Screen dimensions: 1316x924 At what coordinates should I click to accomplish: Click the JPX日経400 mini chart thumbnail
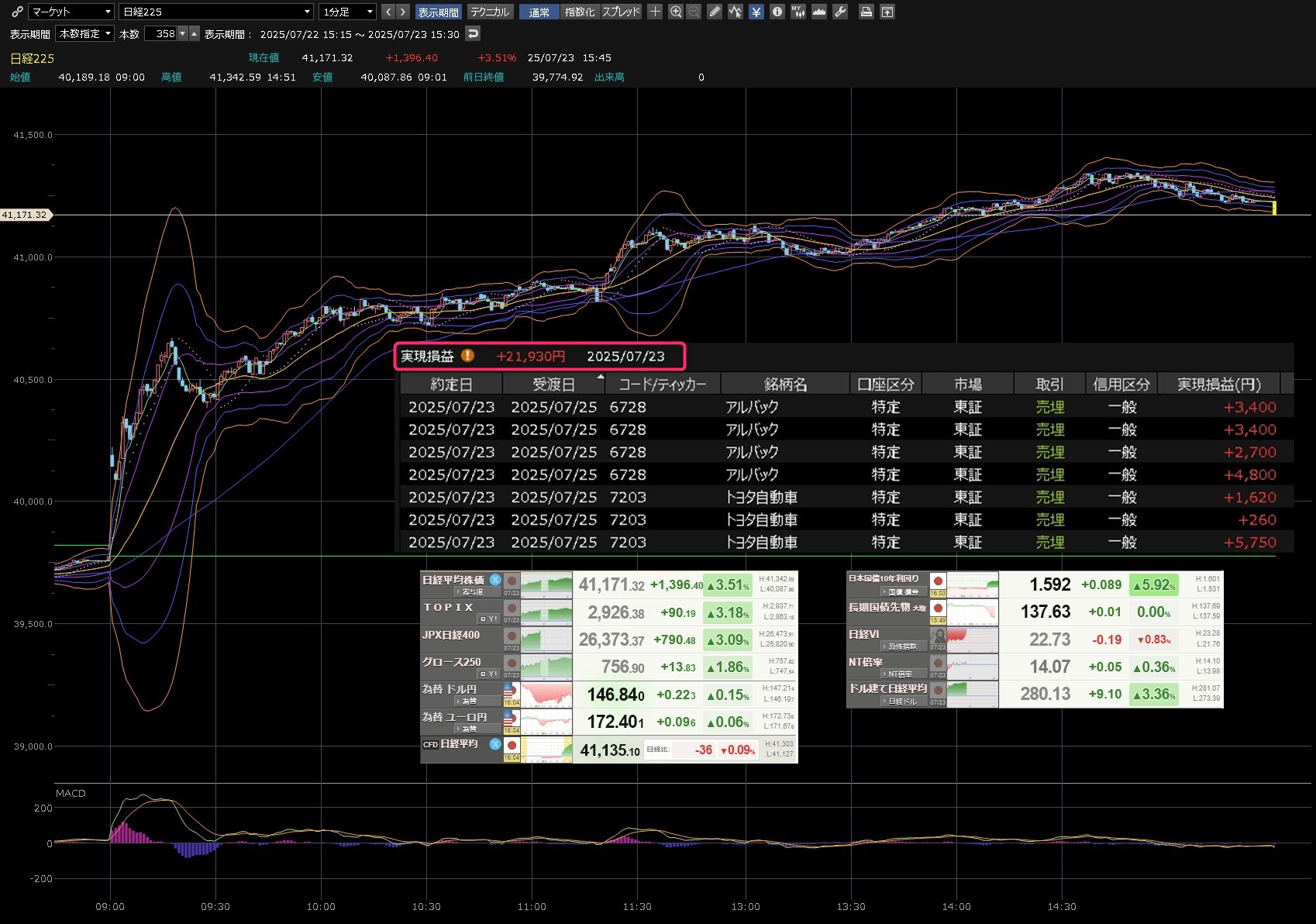click(546, 640)
